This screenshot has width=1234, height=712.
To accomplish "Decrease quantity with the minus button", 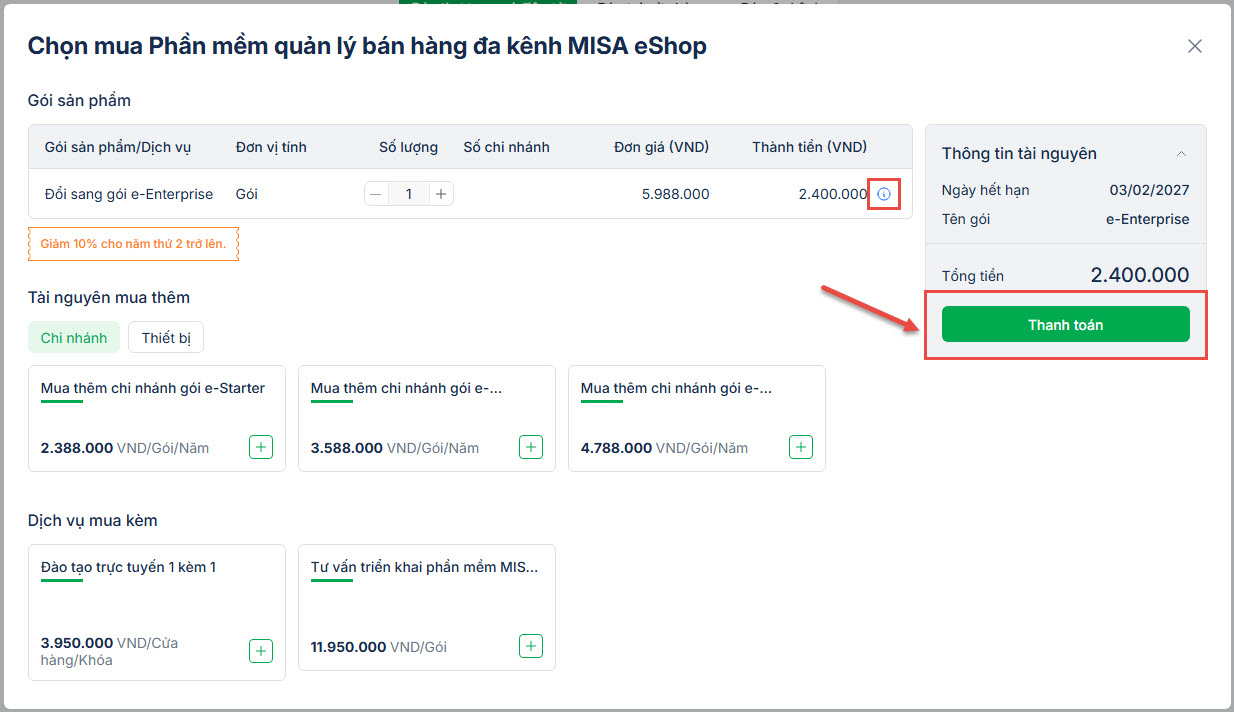I will (376, 194).
